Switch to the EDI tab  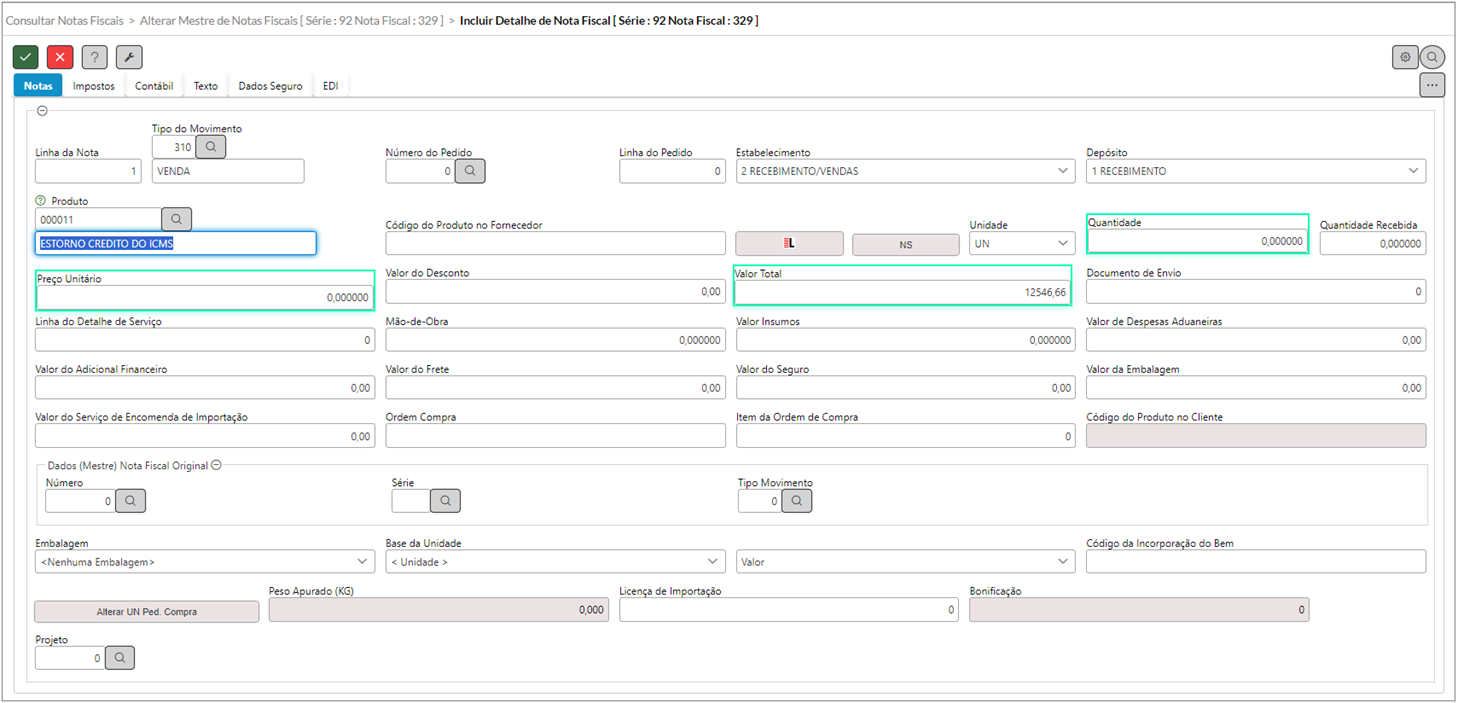[331, 86]
